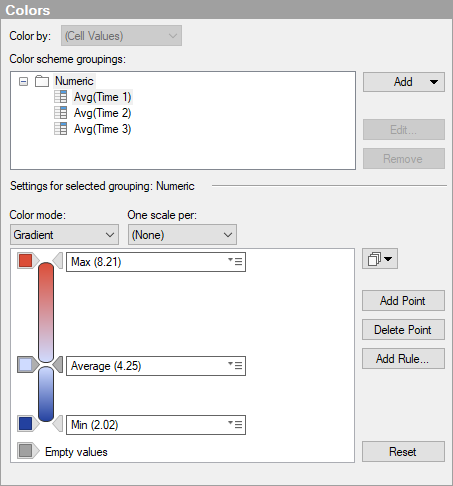Open the Average point value options menu icon
The width and height of the screenshot is (453, 486).
tap(235, 365)
